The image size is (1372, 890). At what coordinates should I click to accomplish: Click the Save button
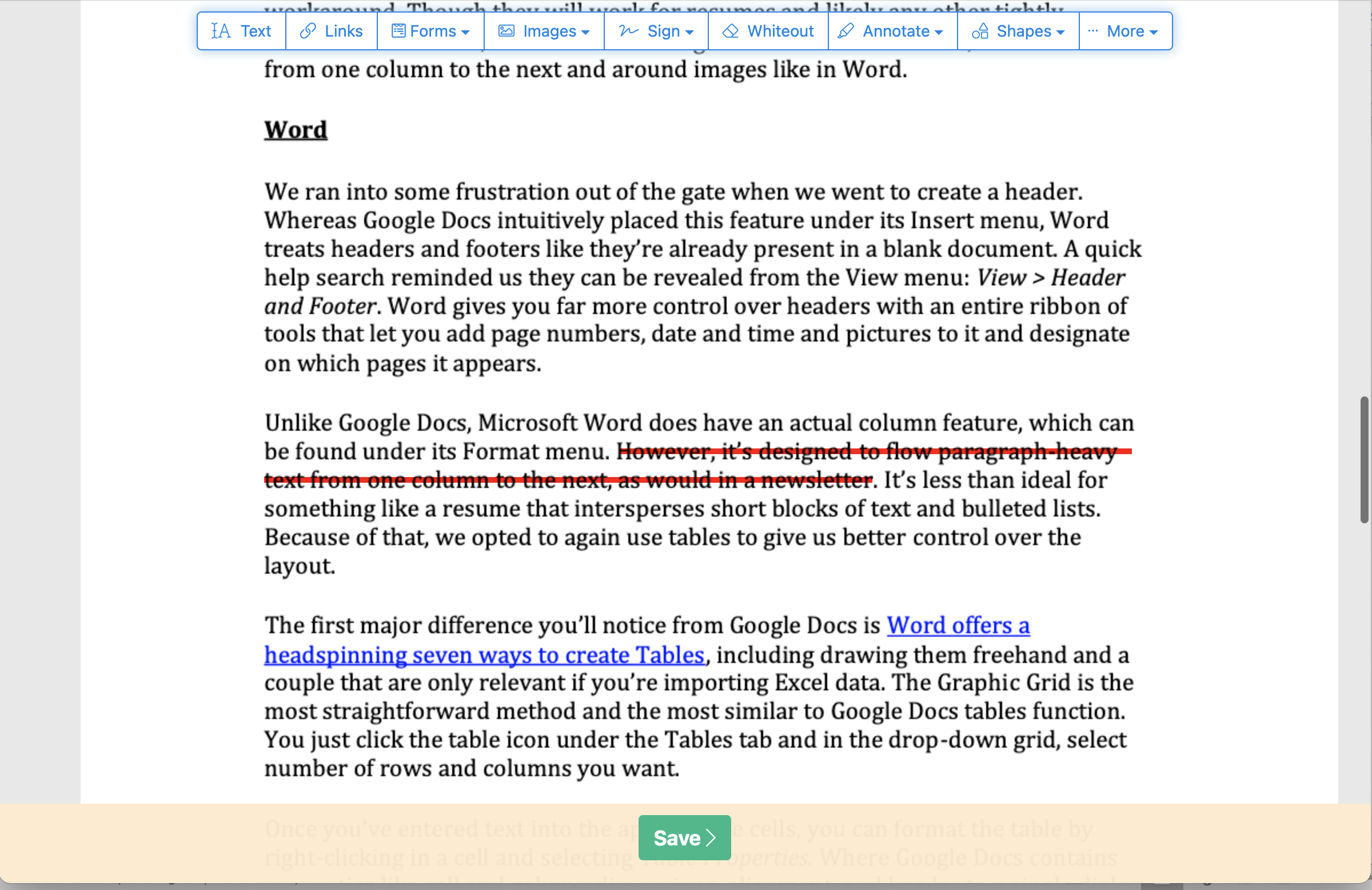(685, 838)
